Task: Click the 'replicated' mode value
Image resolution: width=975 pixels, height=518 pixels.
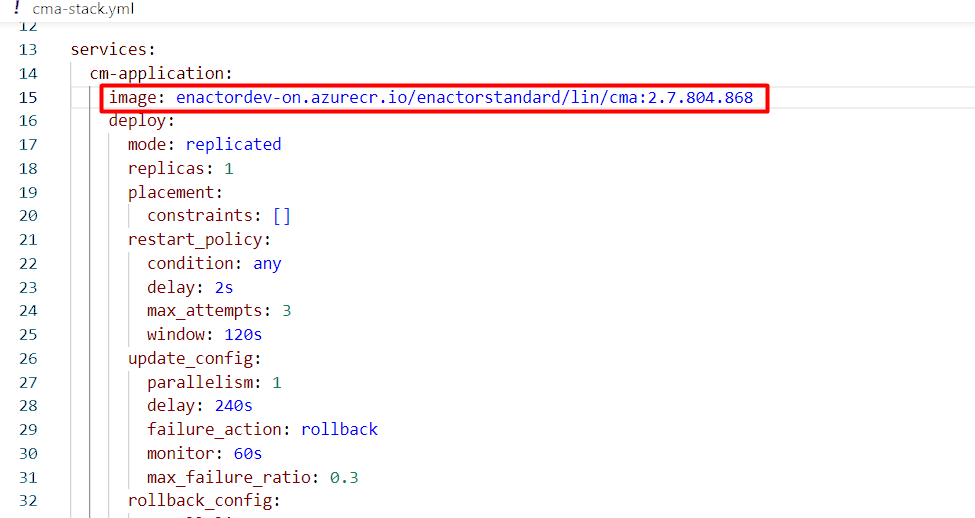Action: (233, 144)
